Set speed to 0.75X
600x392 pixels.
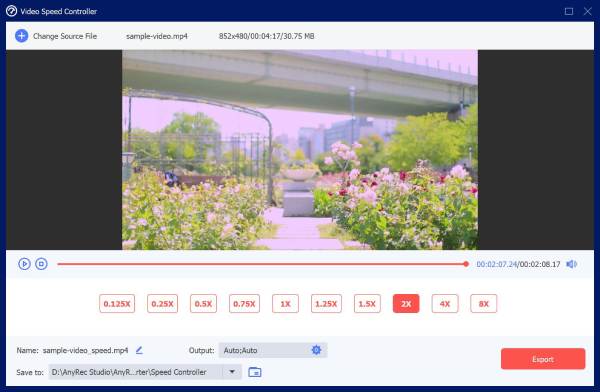click(x=244, y=304)
